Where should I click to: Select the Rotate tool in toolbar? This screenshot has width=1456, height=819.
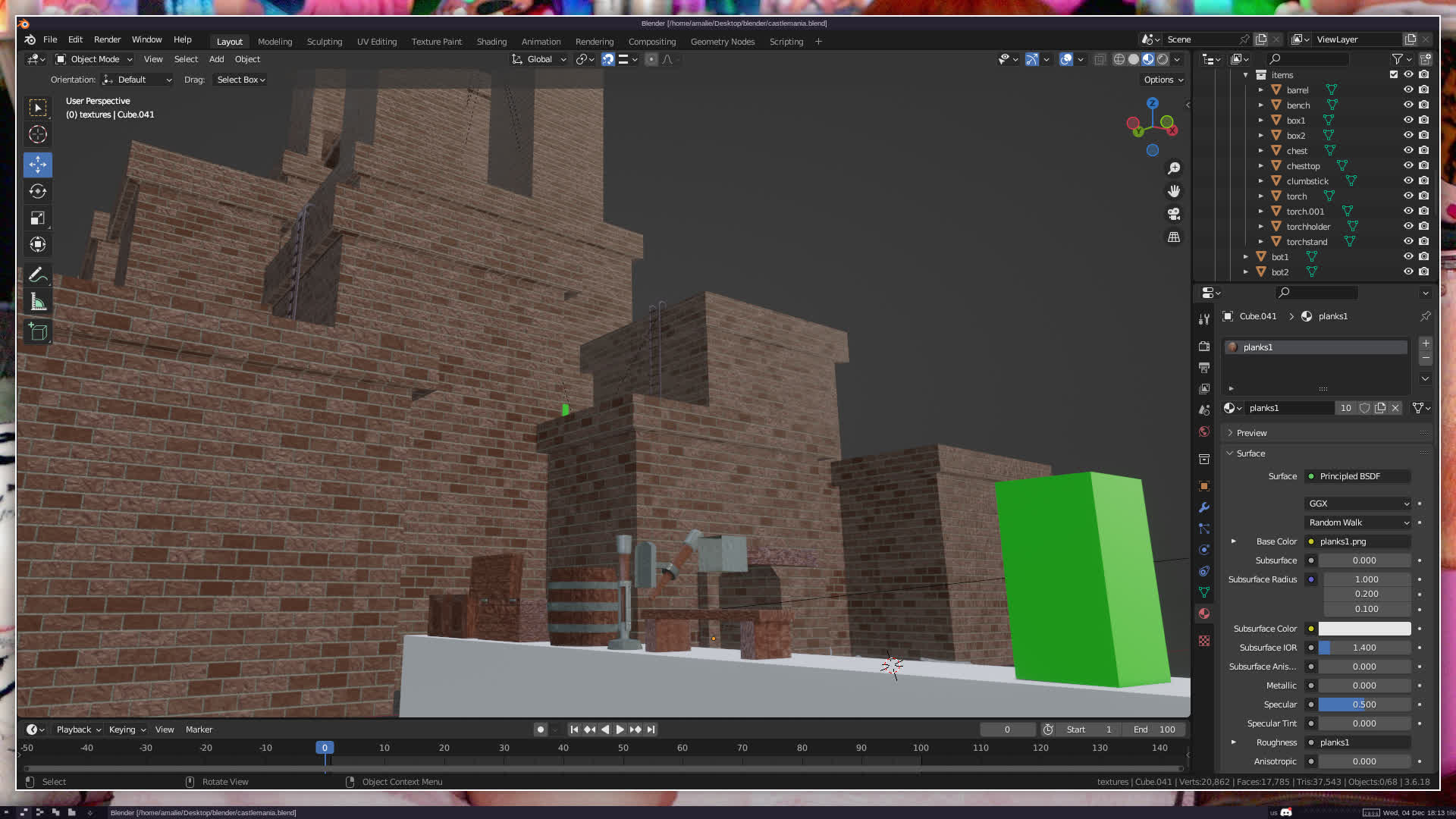38,191
